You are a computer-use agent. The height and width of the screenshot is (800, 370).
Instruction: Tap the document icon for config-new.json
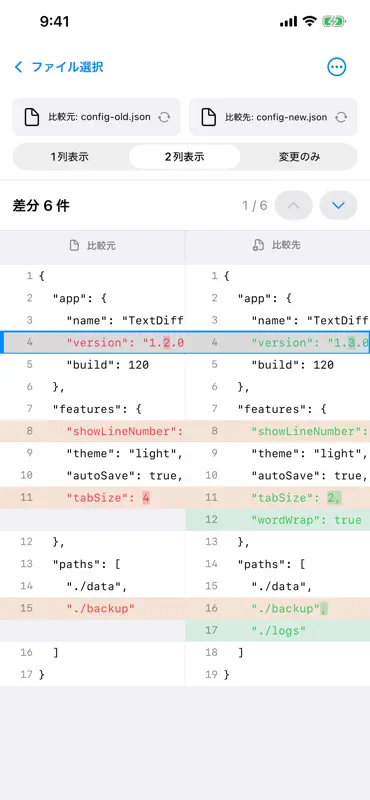[209, 117]
